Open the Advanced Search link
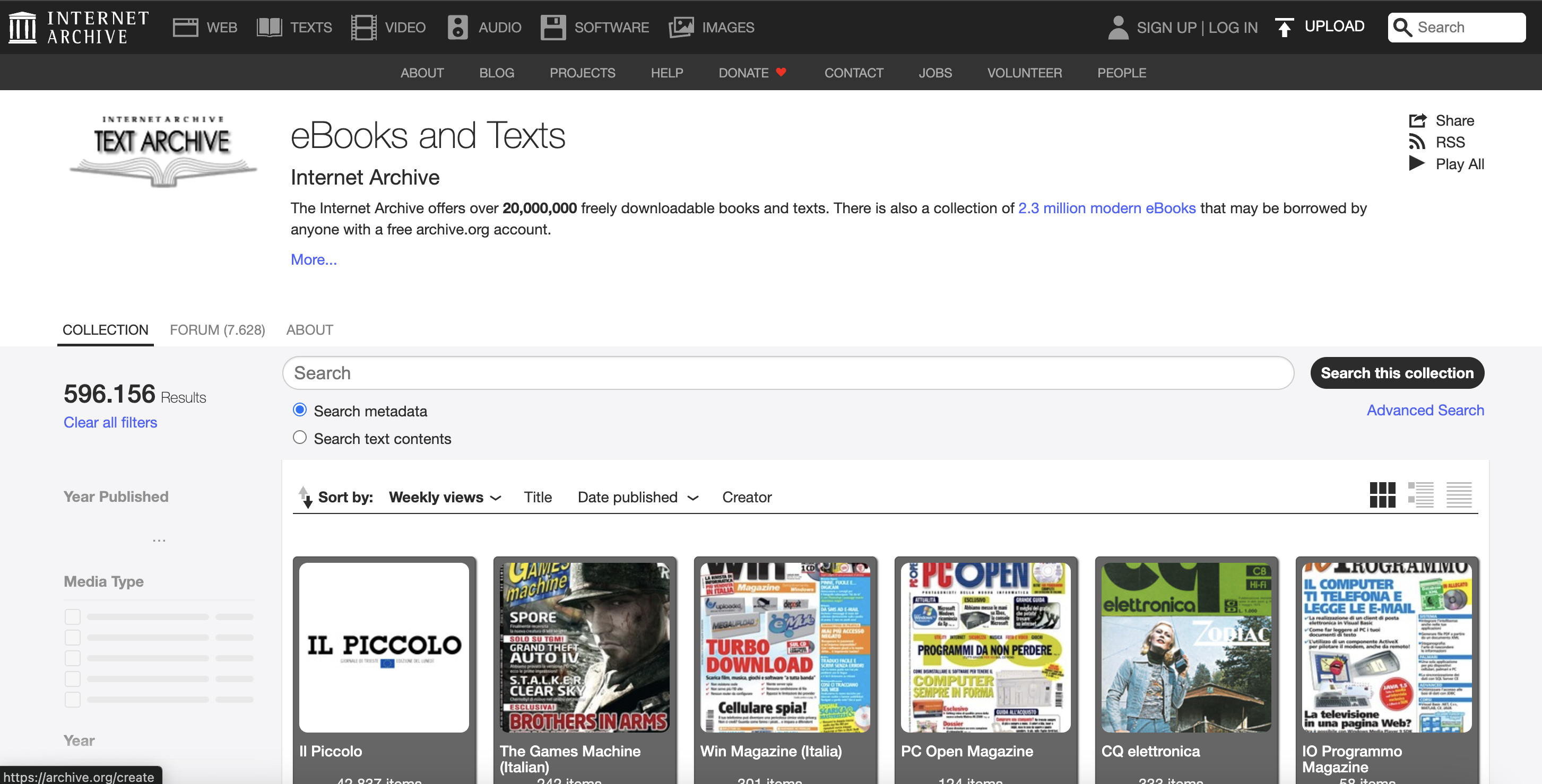The height and width of the screenshot is (784, 1542). (1425, 410)
